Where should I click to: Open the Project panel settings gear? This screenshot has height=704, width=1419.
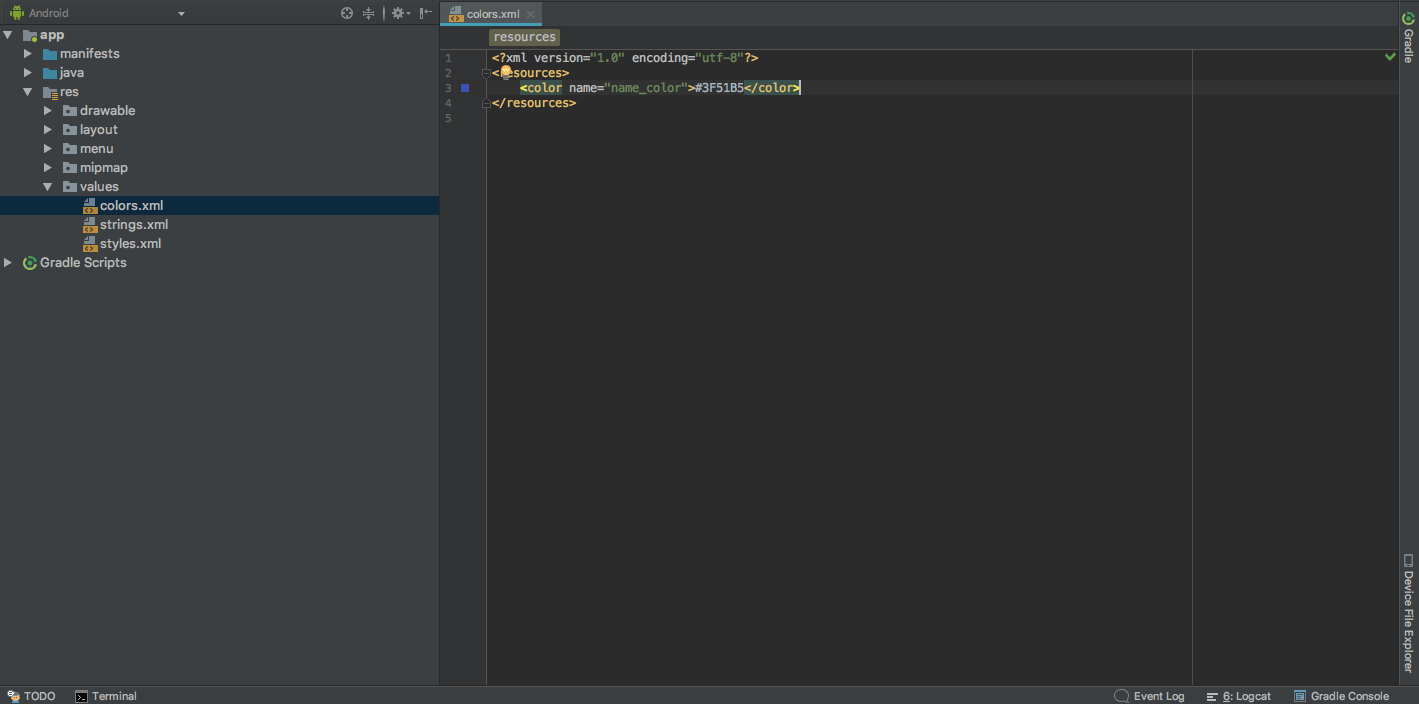[x=397, y=13]
